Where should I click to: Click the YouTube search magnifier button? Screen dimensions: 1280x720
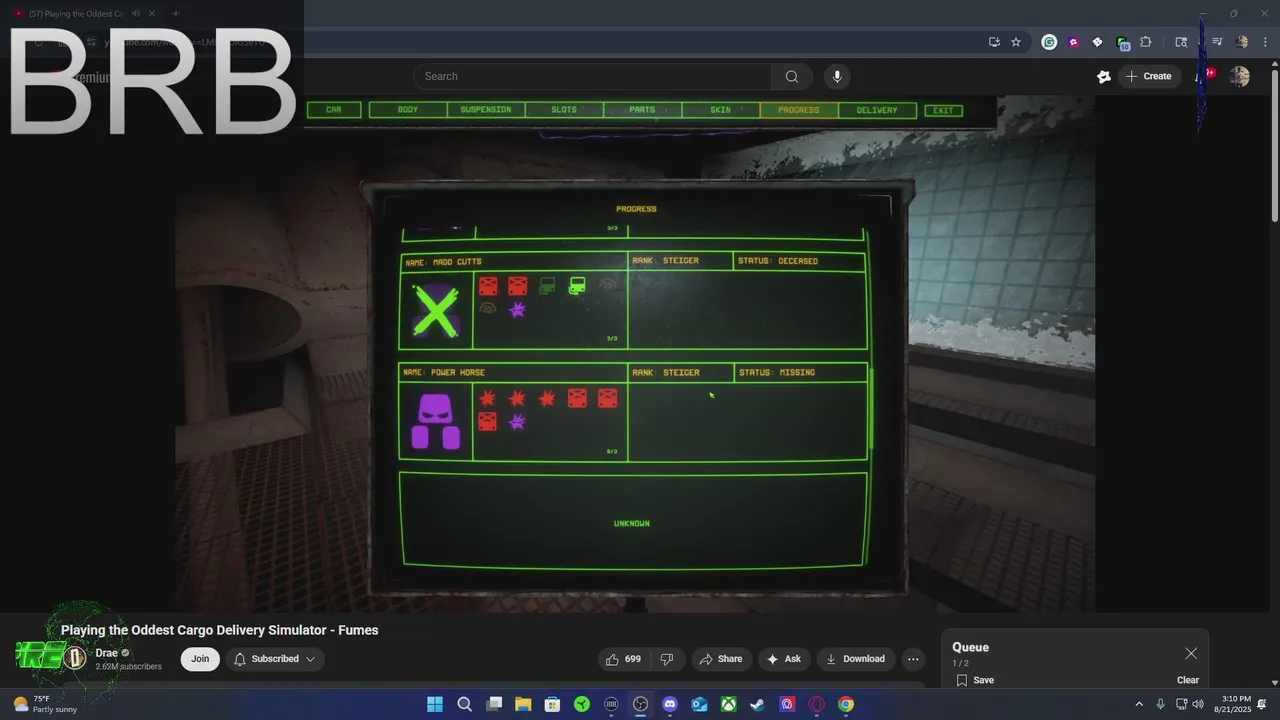pyautogui.click(x=791, y=76)
